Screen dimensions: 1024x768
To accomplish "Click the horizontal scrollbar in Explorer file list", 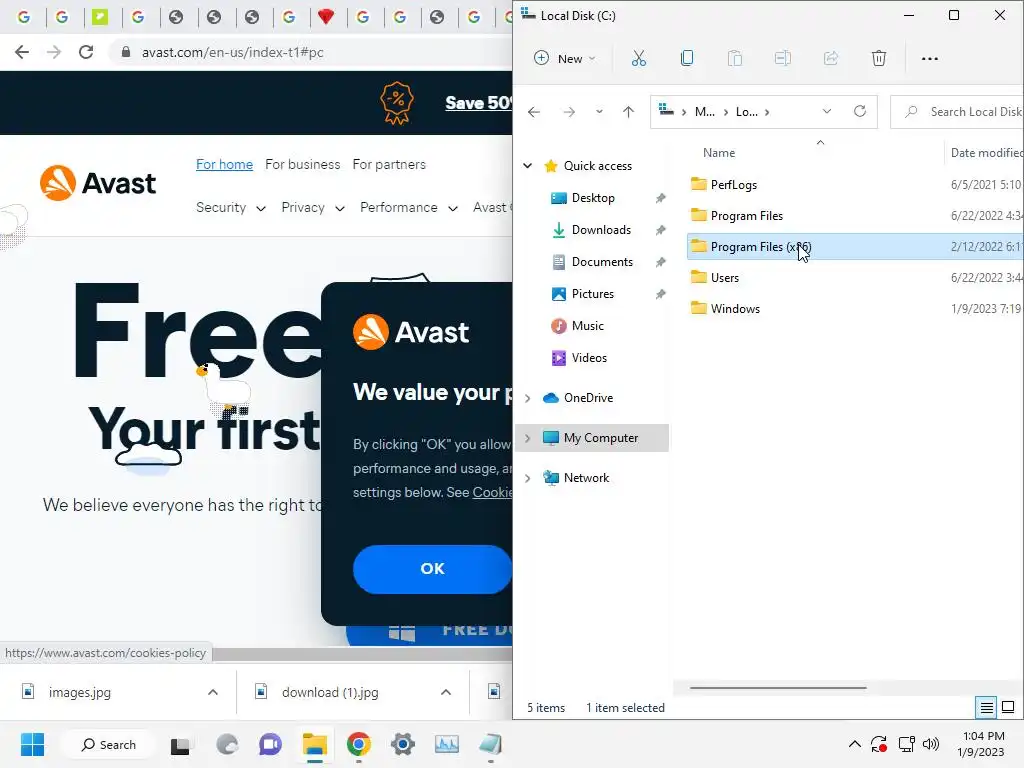I will tap(778, 688).
